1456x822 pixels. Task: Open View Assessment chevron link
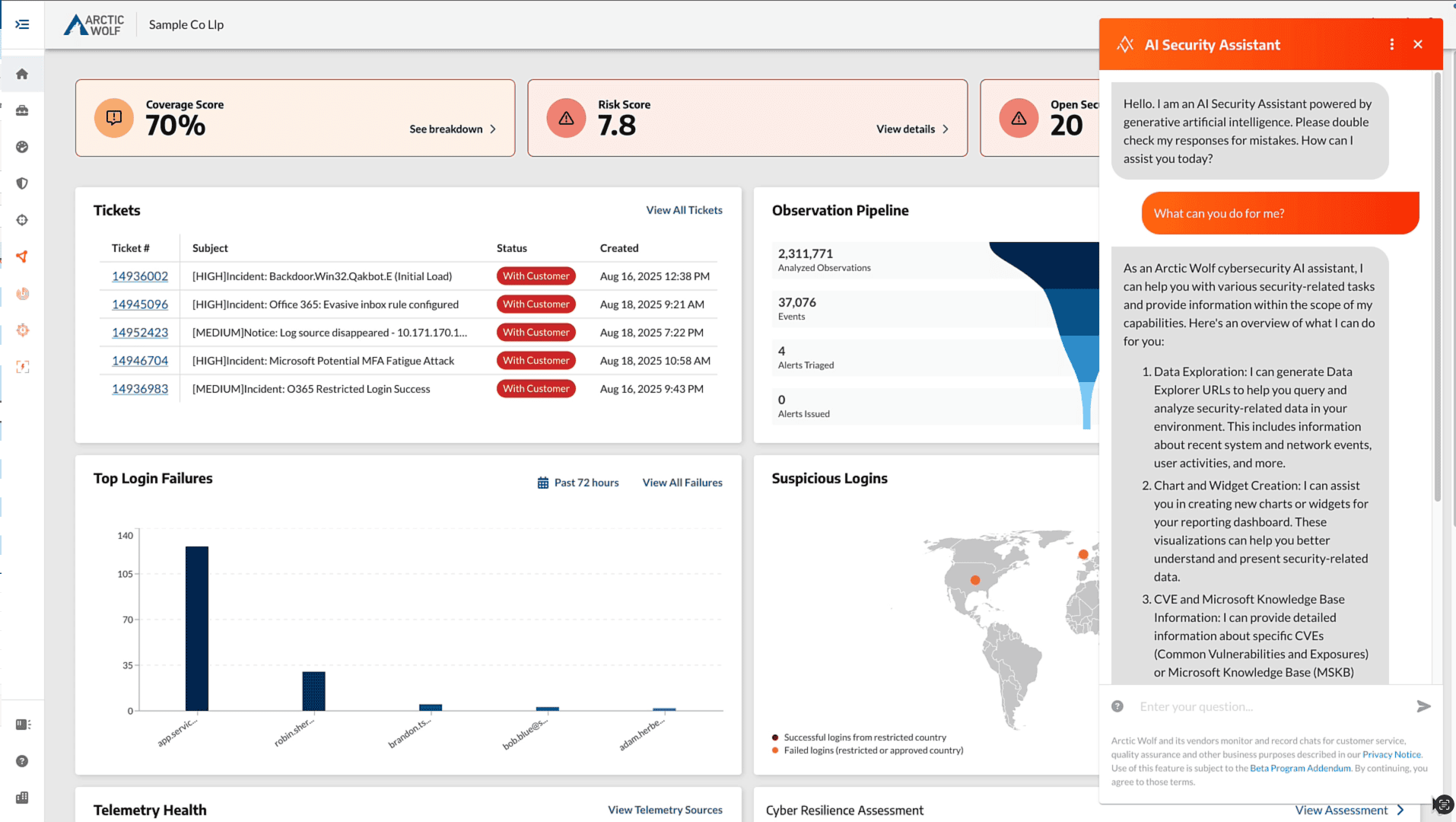coord(1350,810)
